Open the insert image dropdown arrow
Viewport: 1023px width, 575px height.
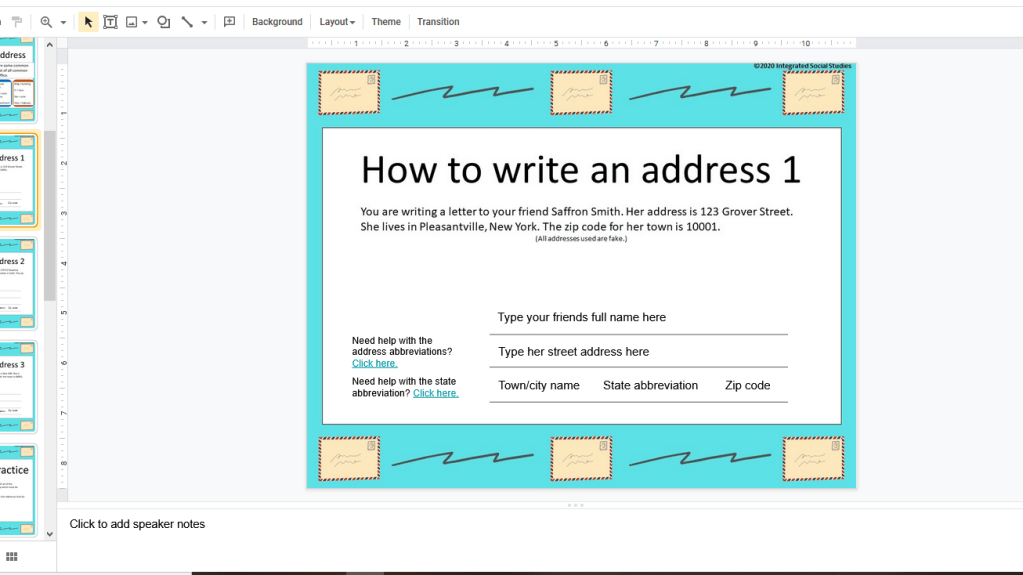145,22
